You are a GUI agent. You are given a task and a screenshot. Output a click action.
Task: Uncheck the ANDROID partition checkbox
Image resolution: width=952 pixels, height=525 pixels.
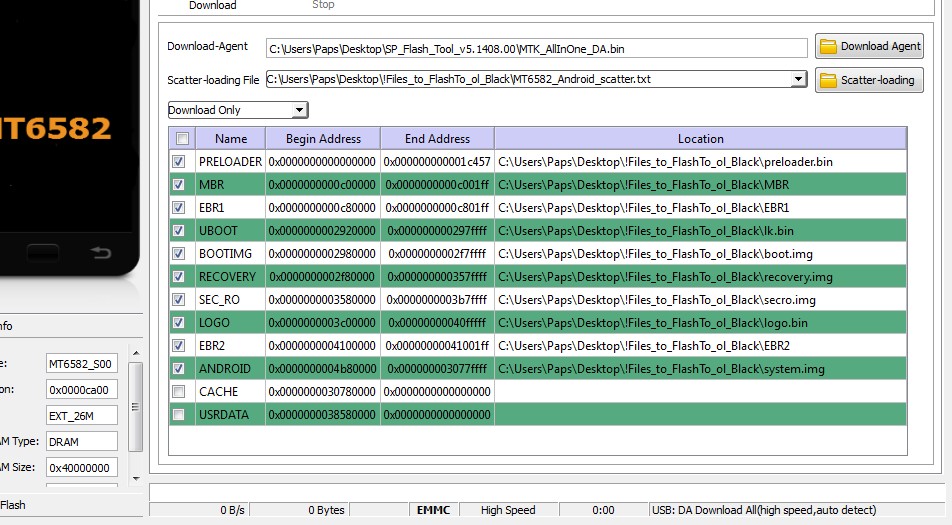point(179,368)
